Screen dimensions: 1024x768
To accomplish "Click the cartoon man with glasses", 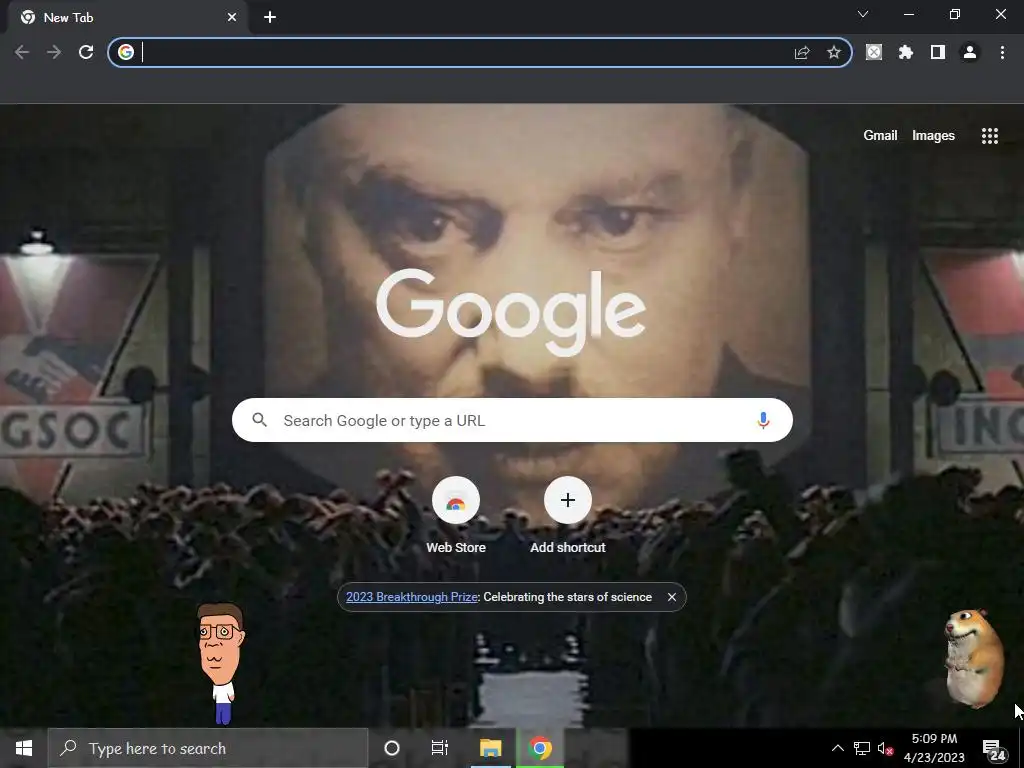I will [221, 664].
